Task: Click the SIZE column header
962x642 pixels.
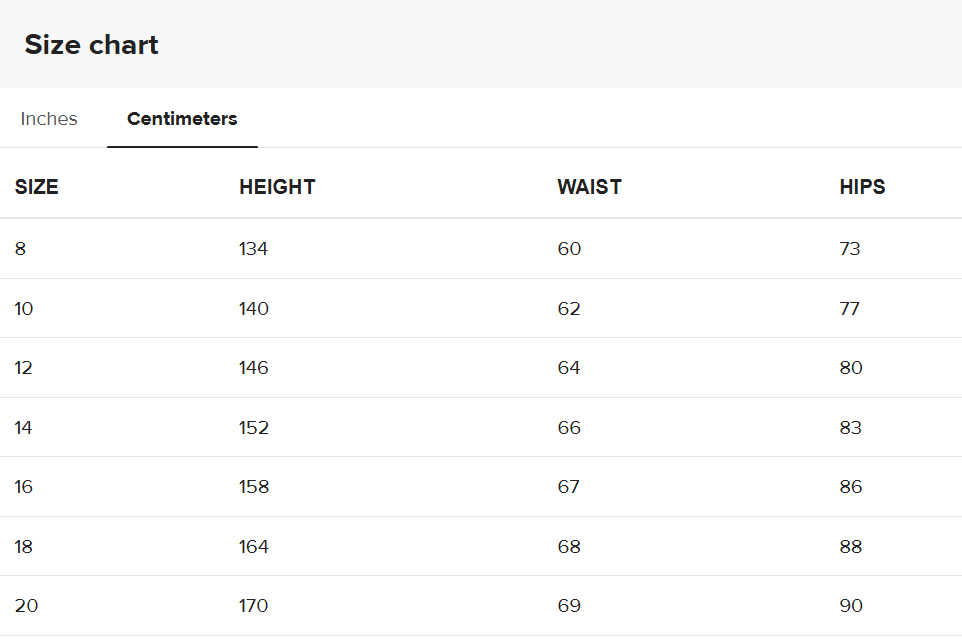Action: pos(37,187)
